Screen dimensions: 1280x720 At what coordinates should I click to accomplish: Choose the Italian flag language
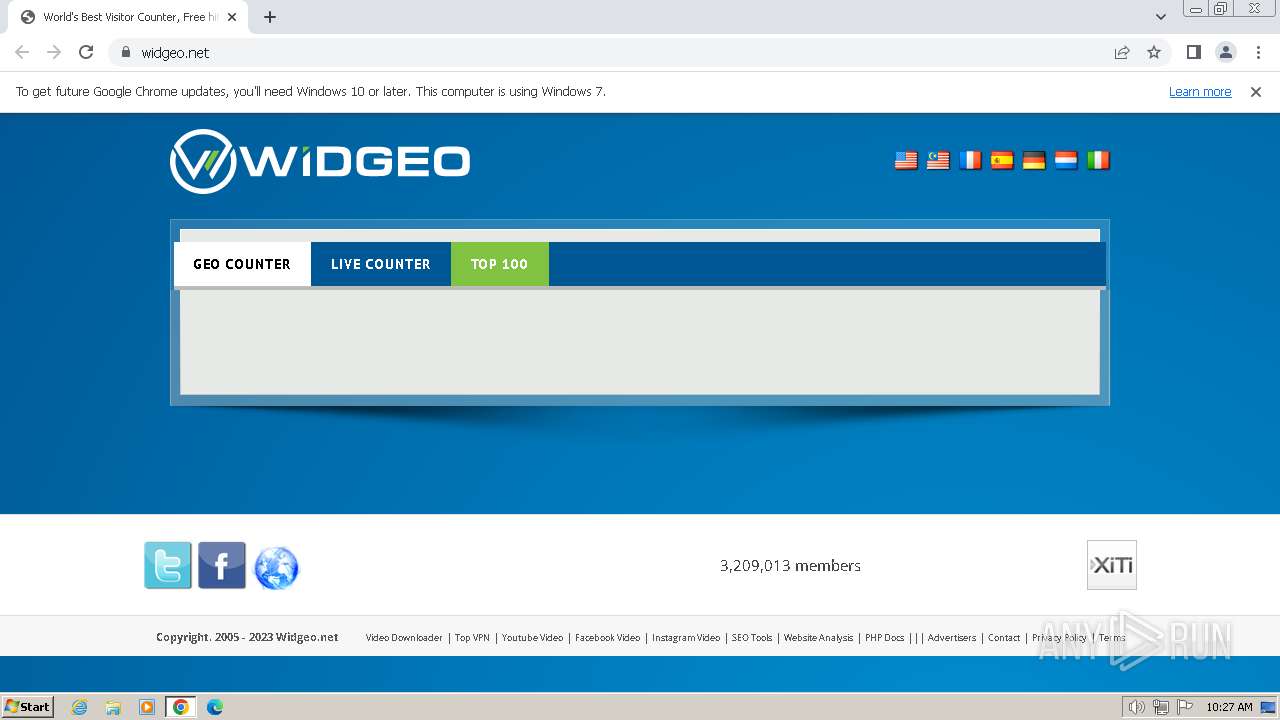click(x=1098, y=160)
